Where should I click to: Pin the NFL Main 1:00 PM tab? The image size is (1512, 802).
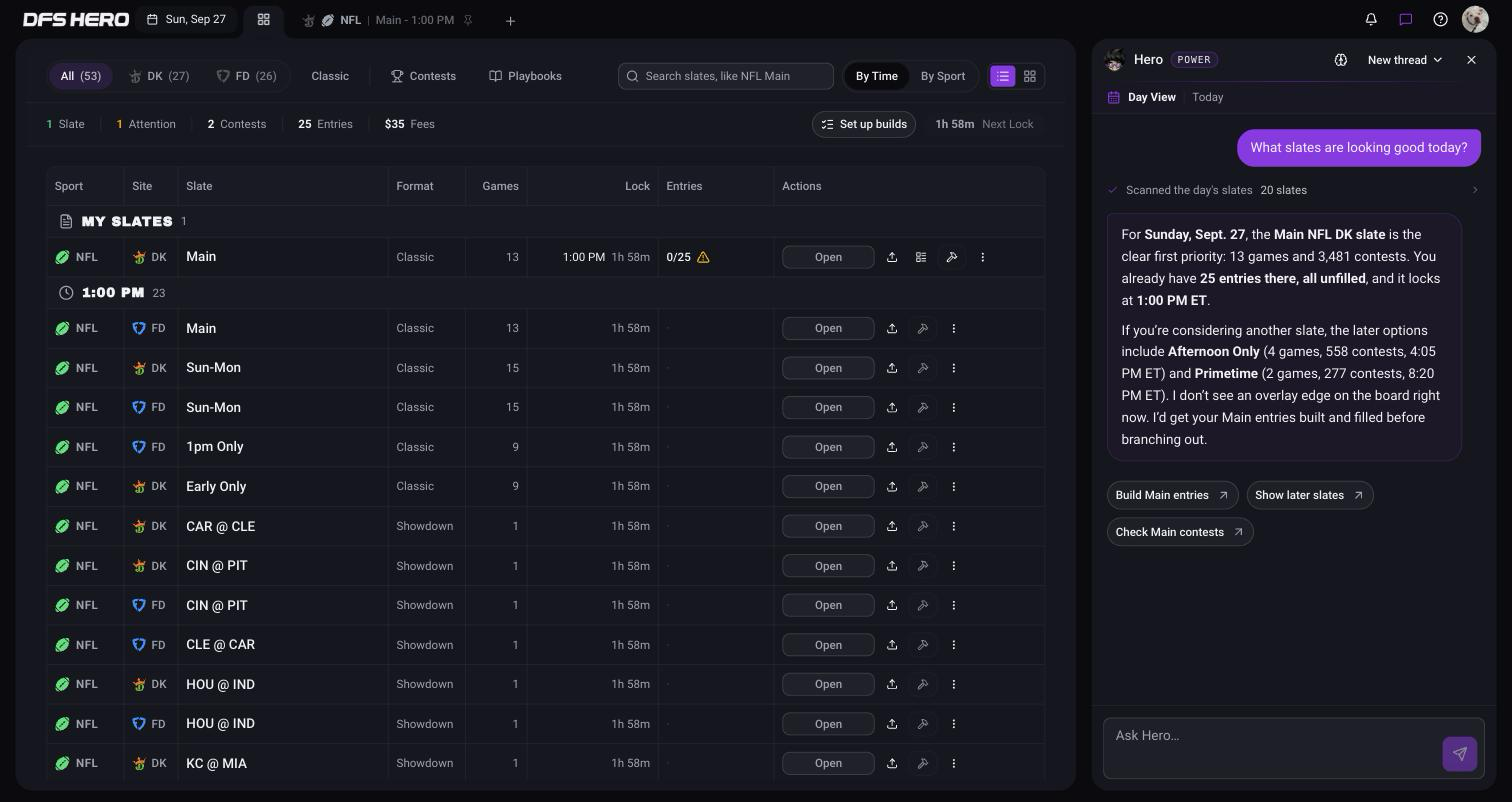click(468, 20)
